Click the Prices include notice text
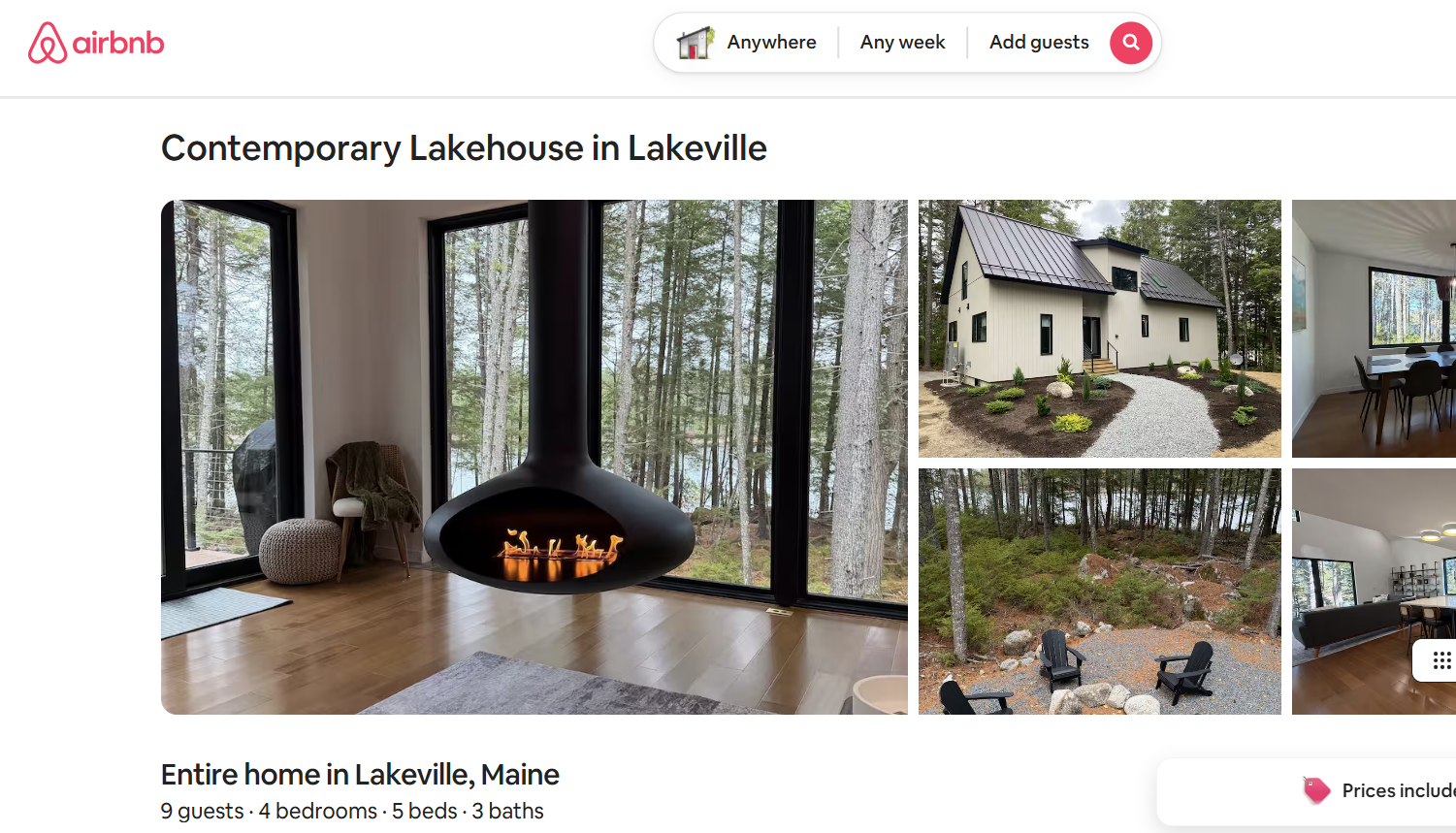 (1399, 790)
